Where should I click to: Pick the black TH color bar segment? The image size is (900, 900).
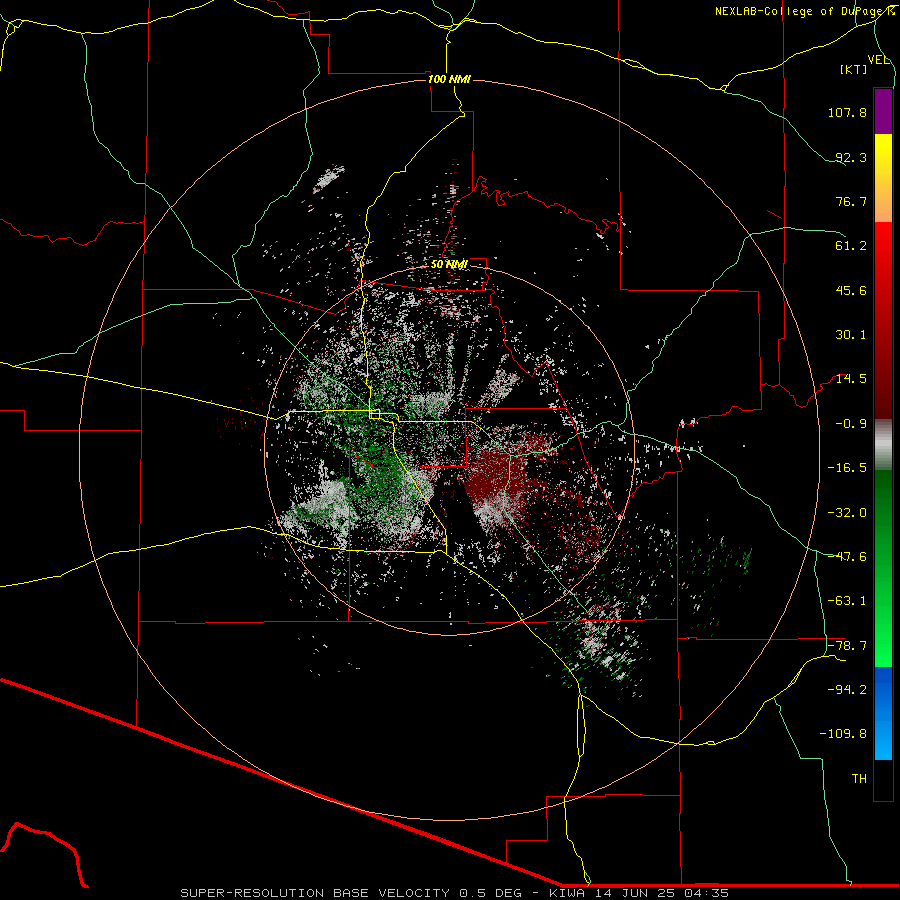click(x=883, y=779)
